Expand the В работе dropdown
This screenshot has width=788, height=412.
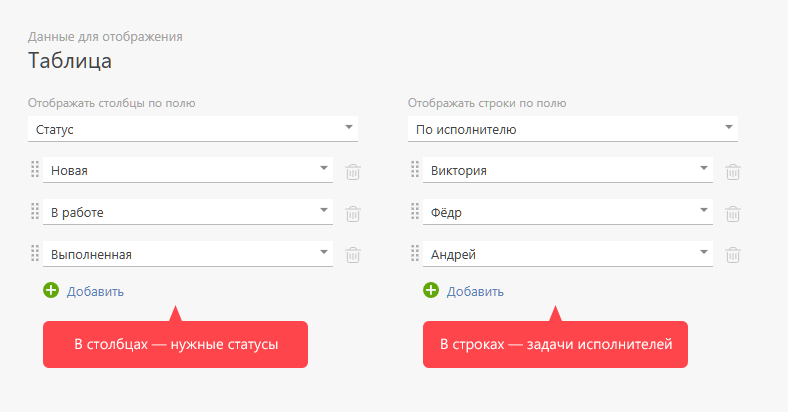188,212
